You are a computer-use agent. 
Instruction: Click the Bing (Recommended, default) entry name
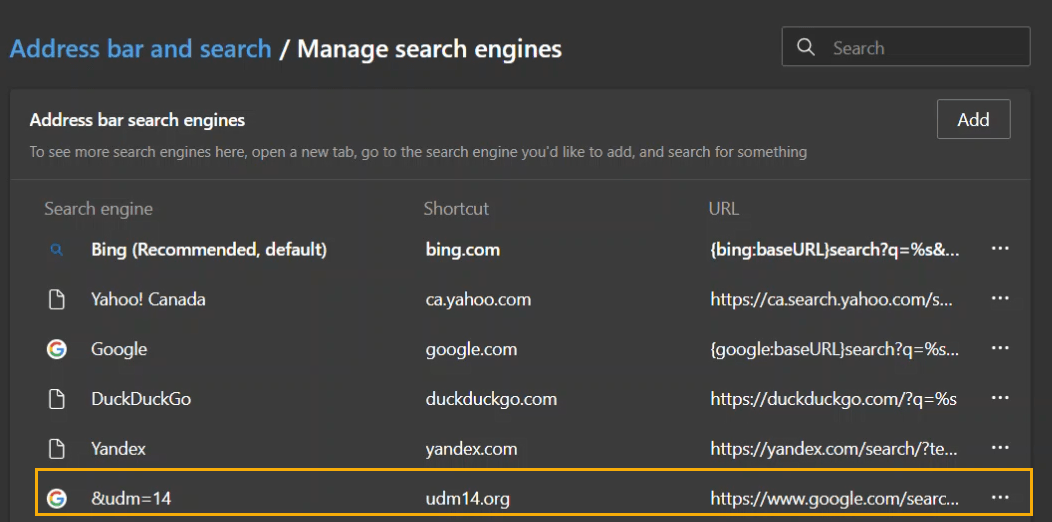(209, 249)
